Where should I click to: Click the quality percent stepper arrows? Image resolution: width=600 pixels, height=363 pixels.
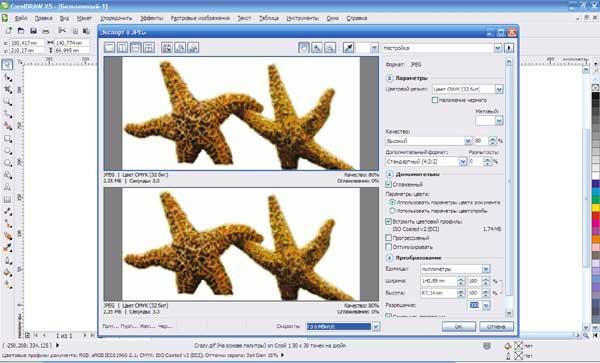pos(492,141)
